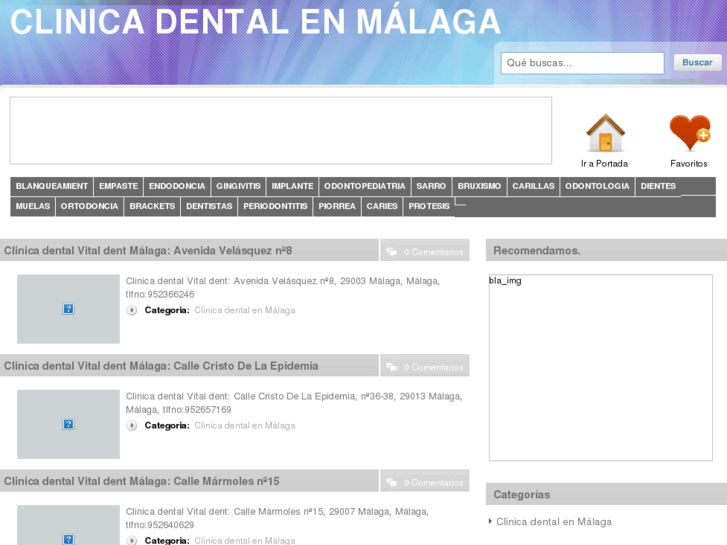Click the bla_img recommended image box
Screen dimensions: 727x545
600,367
